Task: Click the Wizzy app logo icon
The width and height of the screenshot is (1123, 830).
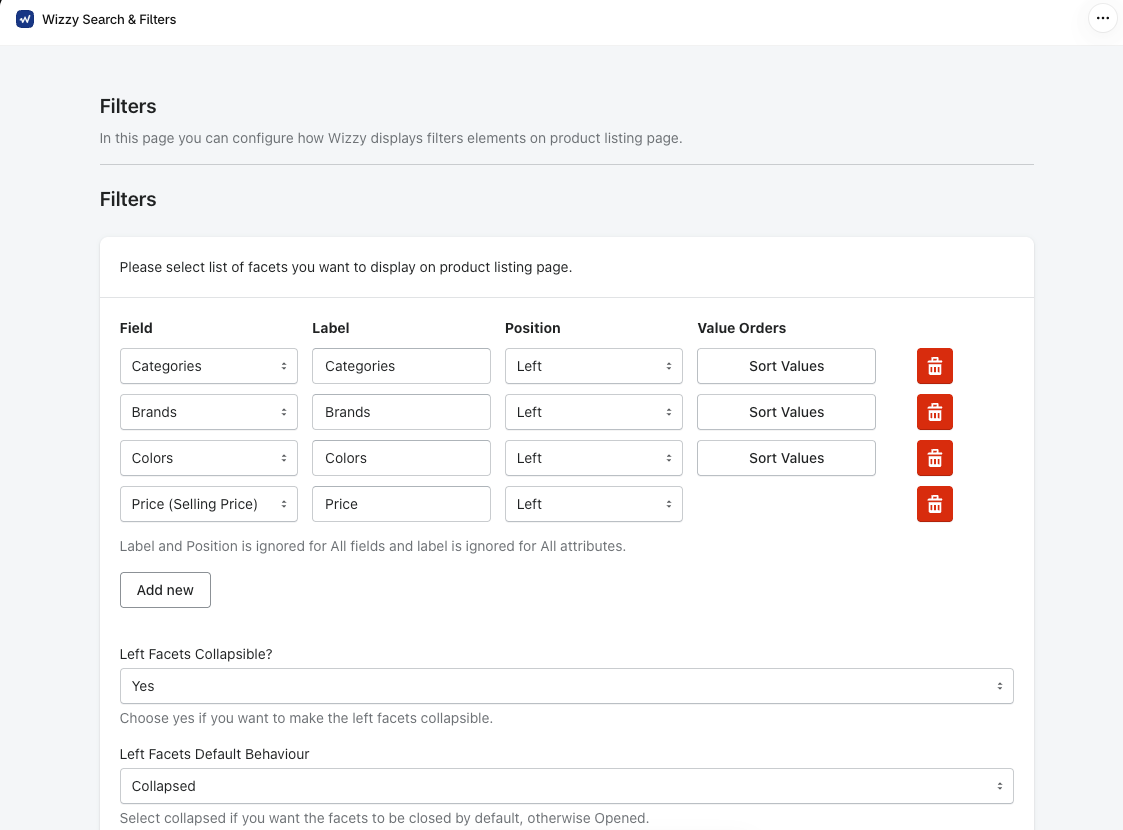Action: click(25, 19)
